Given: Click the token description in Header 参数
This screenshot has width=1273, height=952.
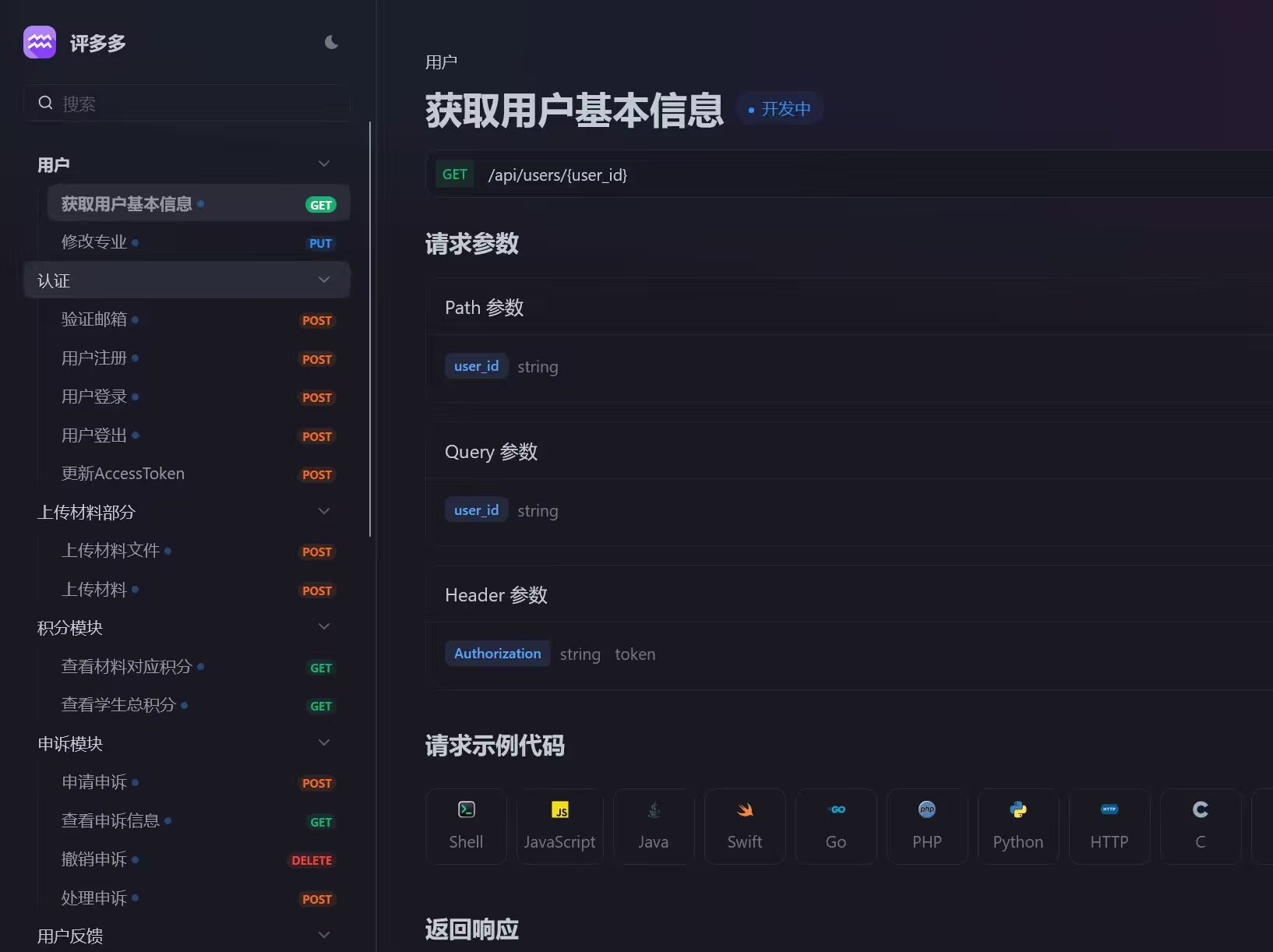Looking at the screenshot, I should (x=635, y=654).
